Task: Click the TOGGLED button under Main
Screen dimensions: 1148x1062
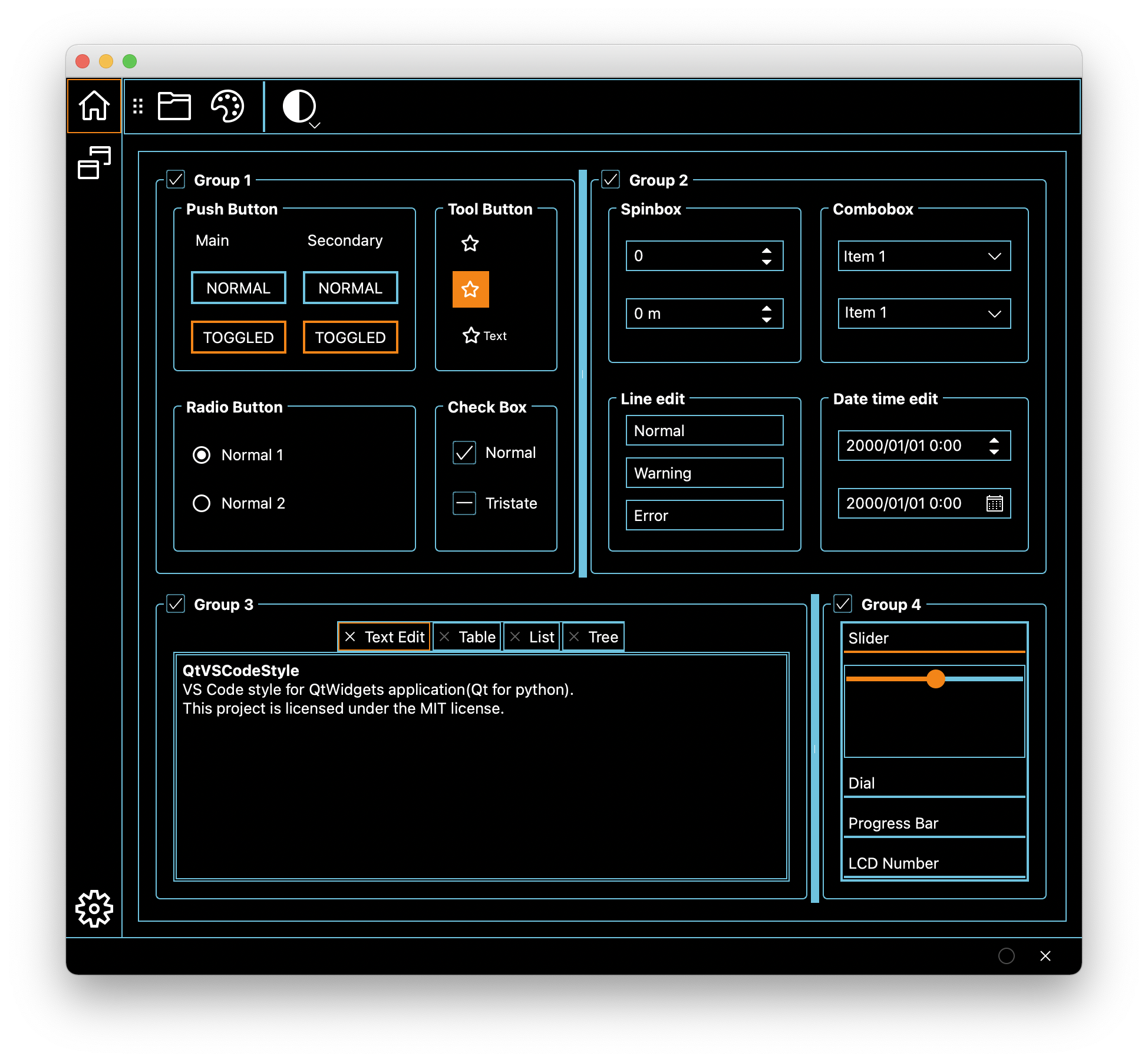Action: tap(238, 337)
